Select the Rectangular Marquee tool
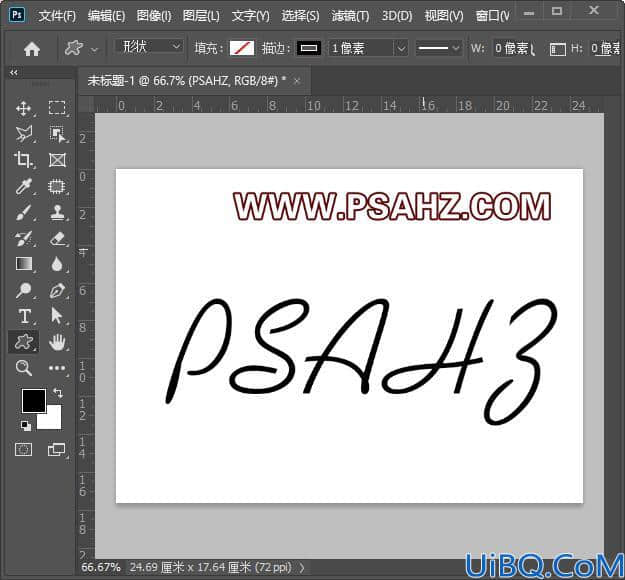The width and height of the screenshot is (625, 580). (57, 108)
